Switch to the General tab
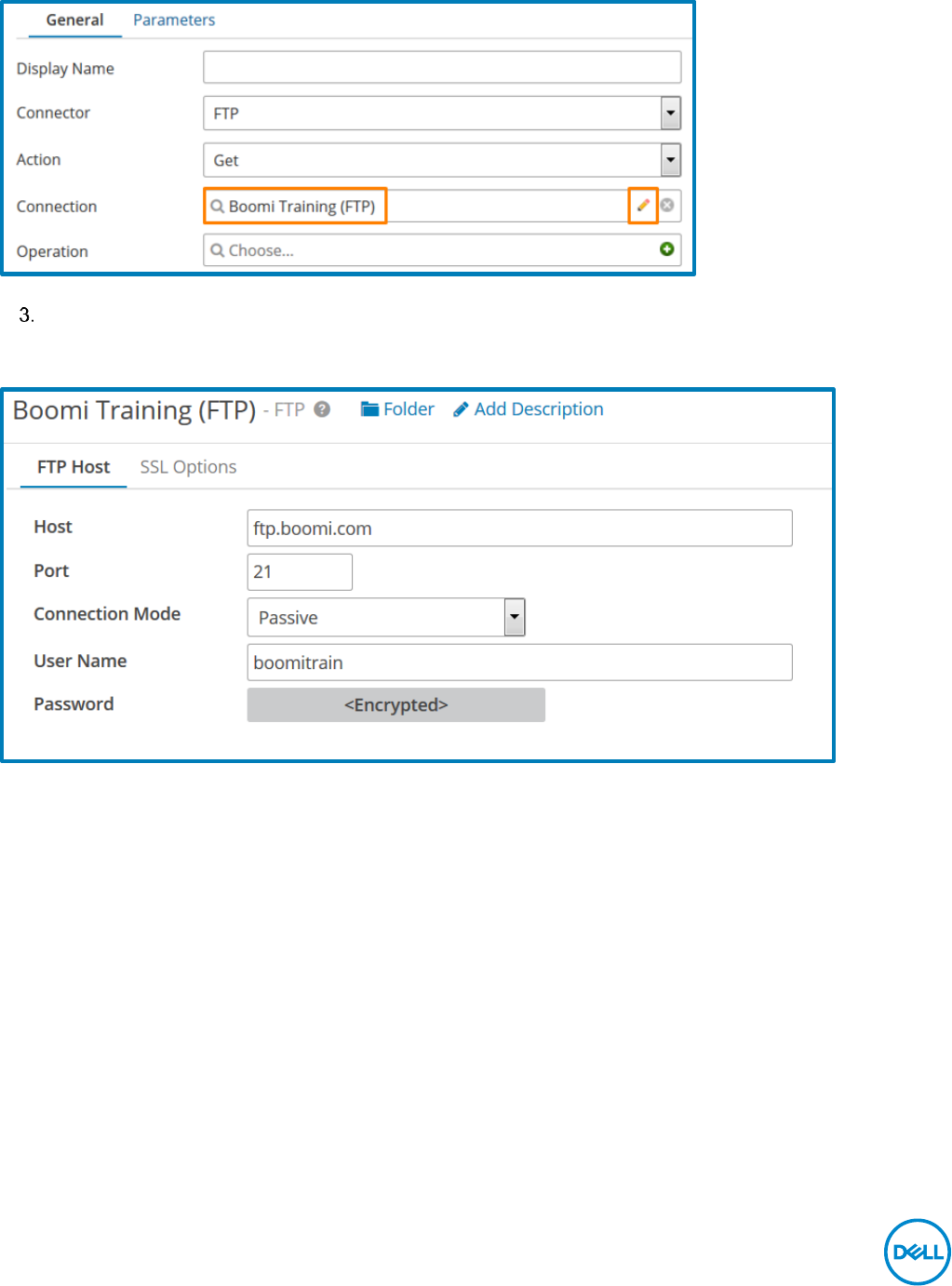This screenshot has width=952, height=1286. 74,20
